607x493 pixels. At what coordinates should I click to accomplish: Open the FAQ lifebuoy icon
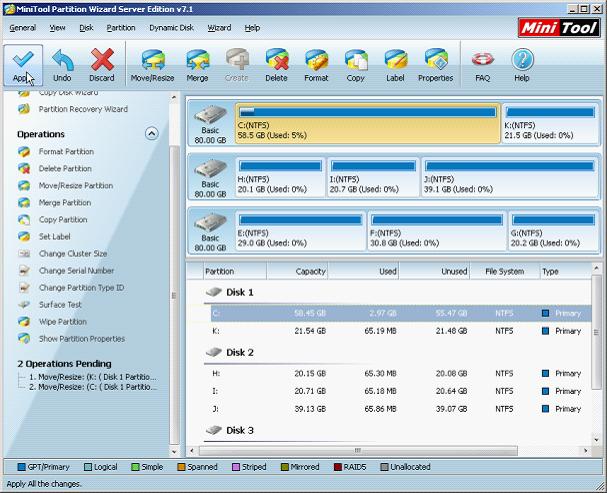482,65
